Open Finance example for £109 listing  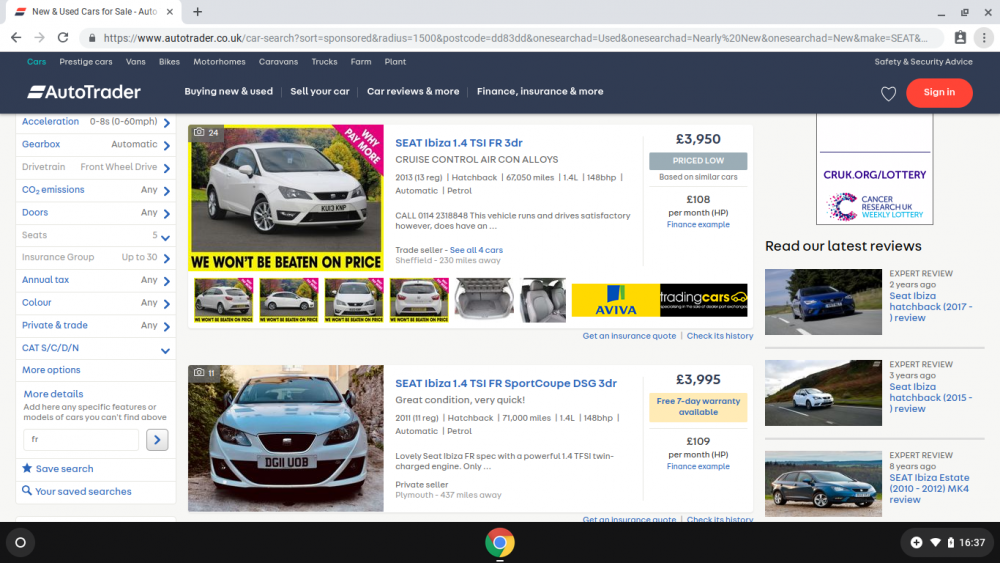pos(698,466)
